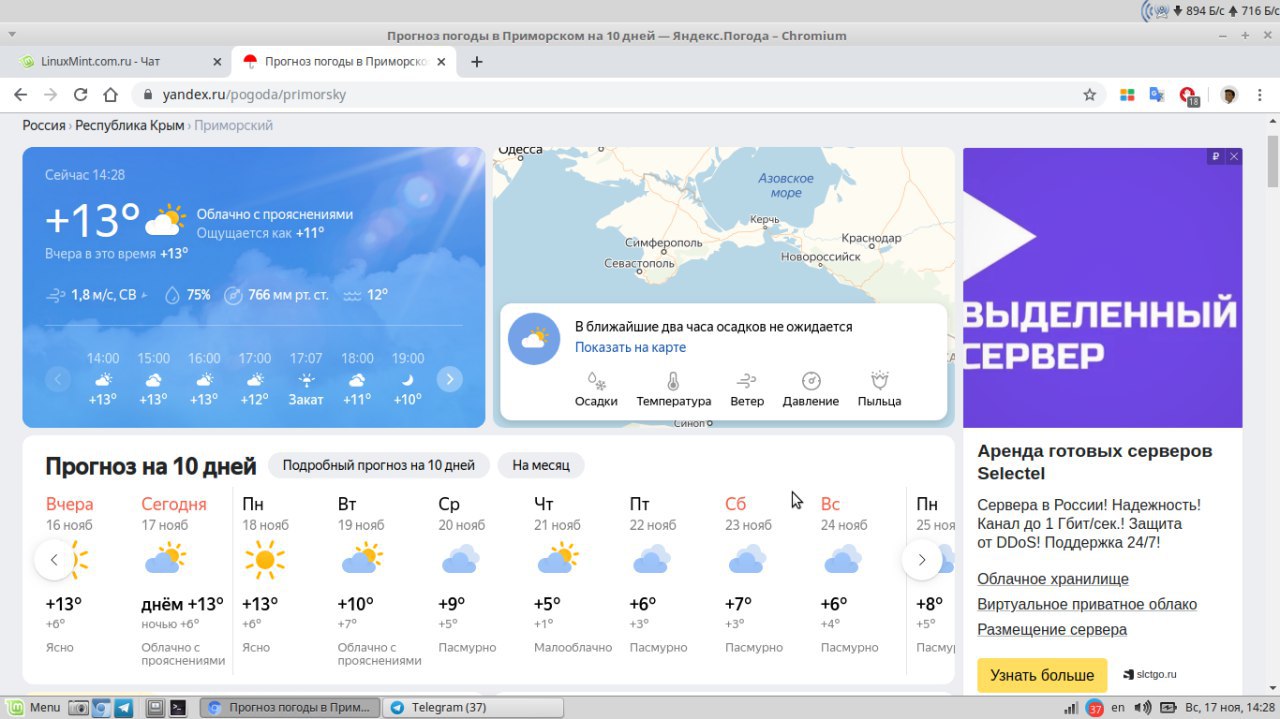Click the ВЫДЕЛЕННЫЙ СЕРВЕР ad image

[1102, 288]
